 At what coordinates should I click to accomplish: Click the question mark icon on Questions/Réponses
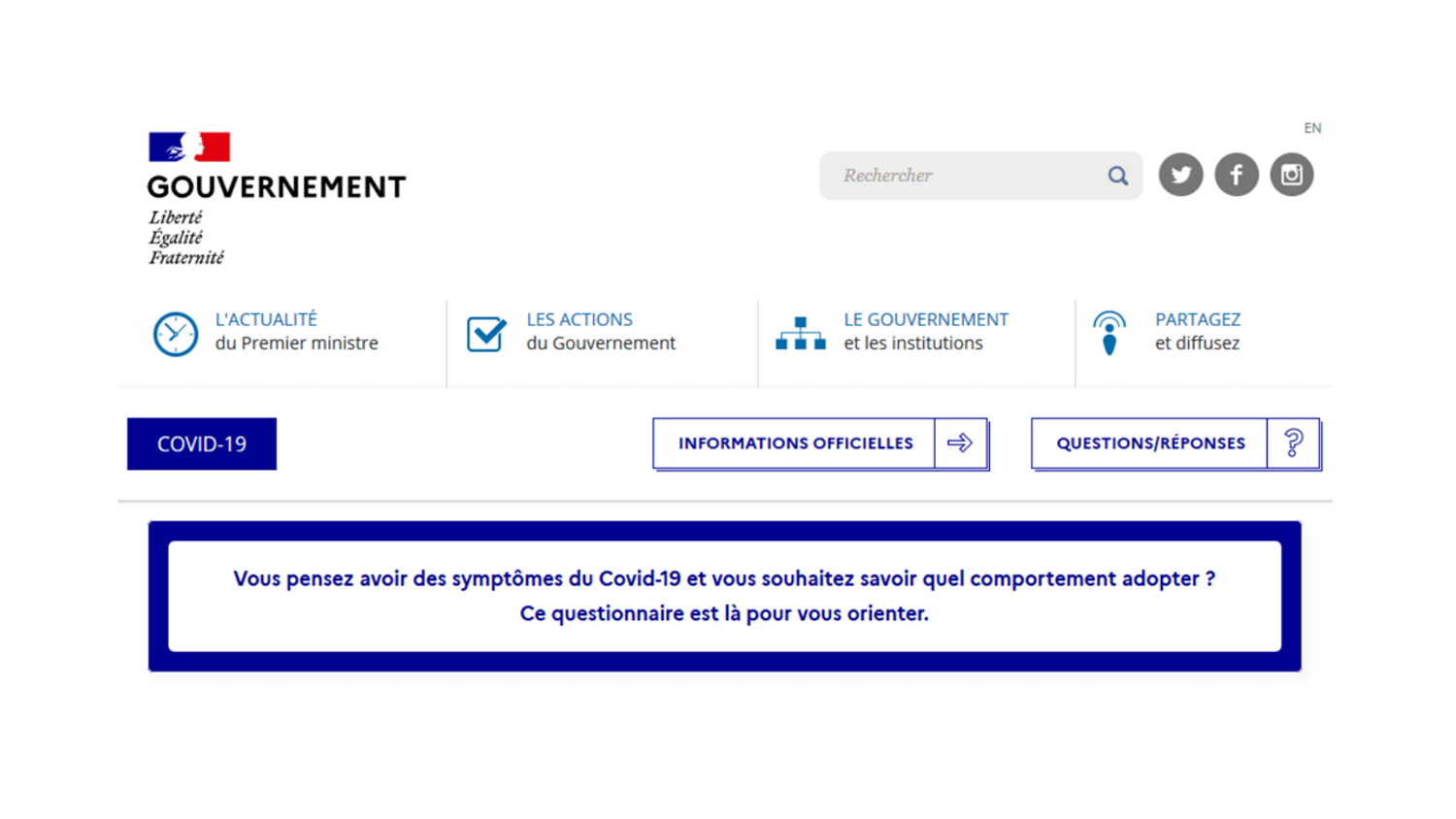coord(1293,443)
